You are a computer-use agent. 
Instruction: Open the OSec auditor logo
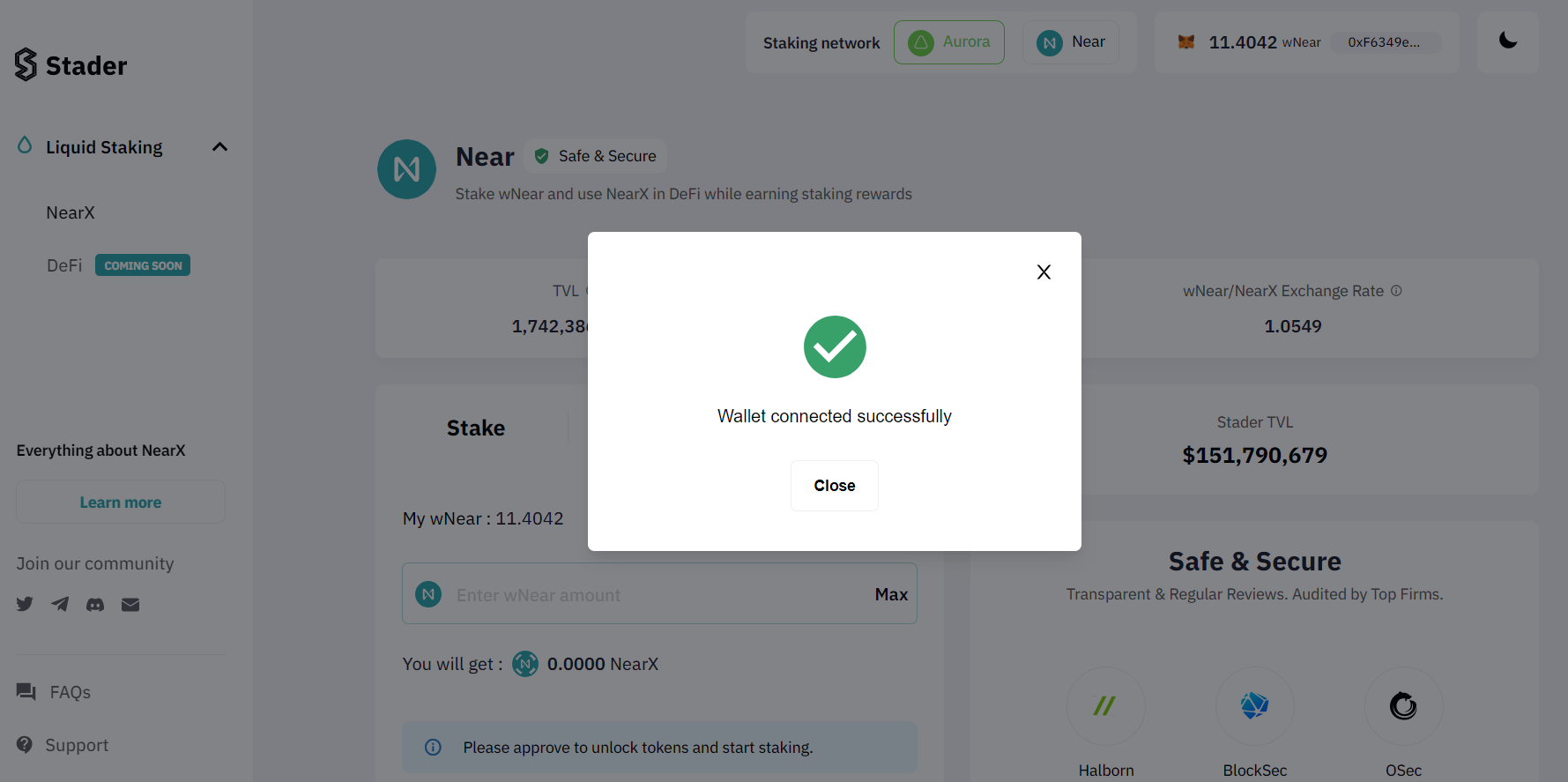(x=1403, y=706)
